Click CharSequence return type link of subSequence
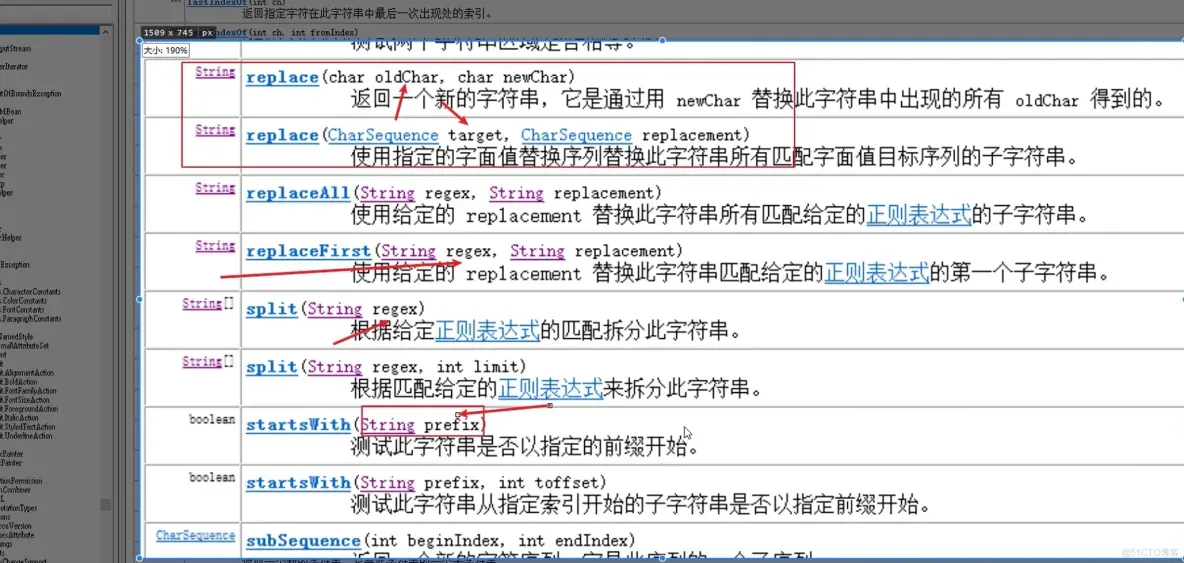 [196, 535]
